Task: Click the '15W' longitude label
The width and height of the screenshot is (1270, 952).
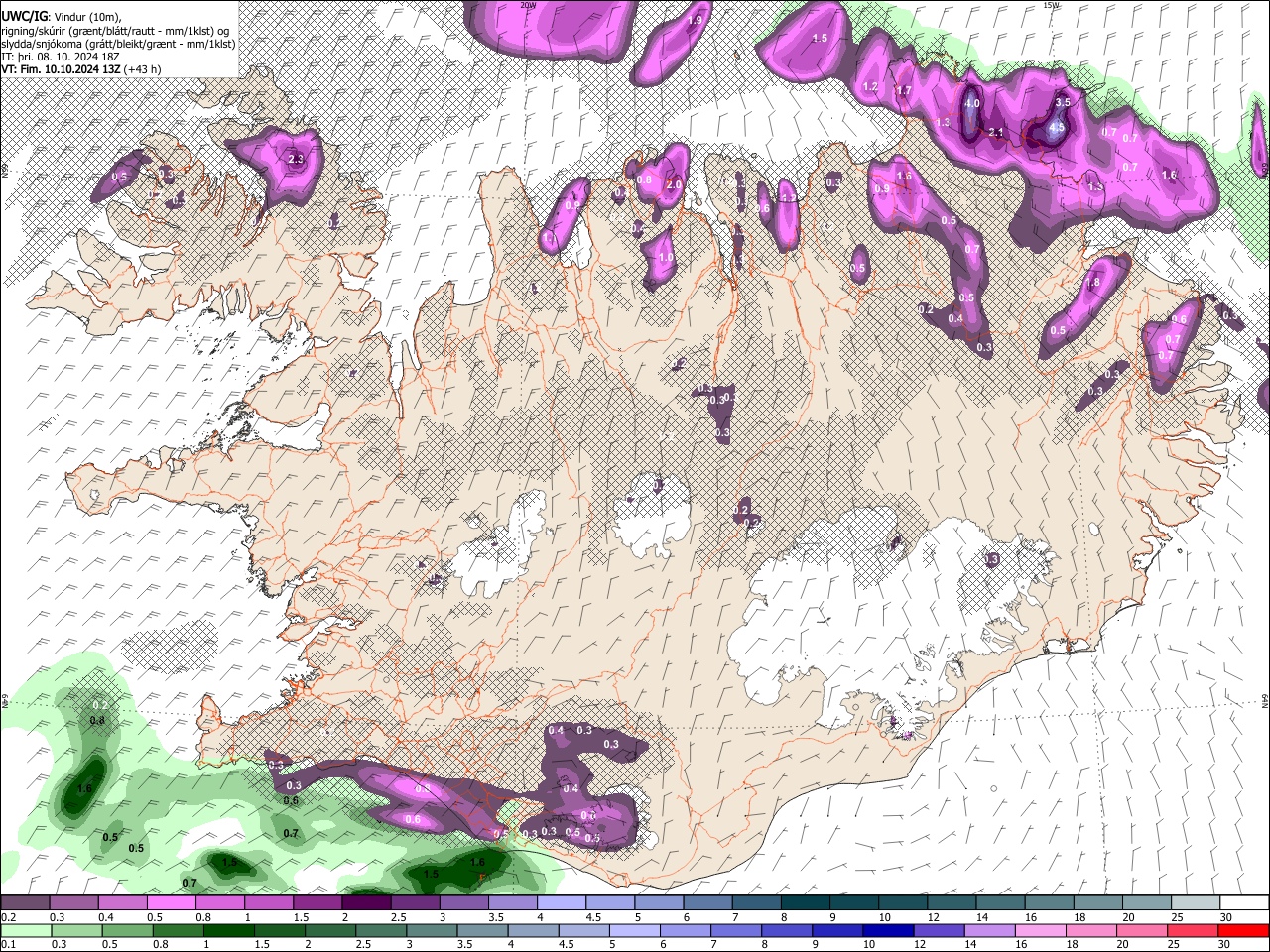Action: 1052,5
